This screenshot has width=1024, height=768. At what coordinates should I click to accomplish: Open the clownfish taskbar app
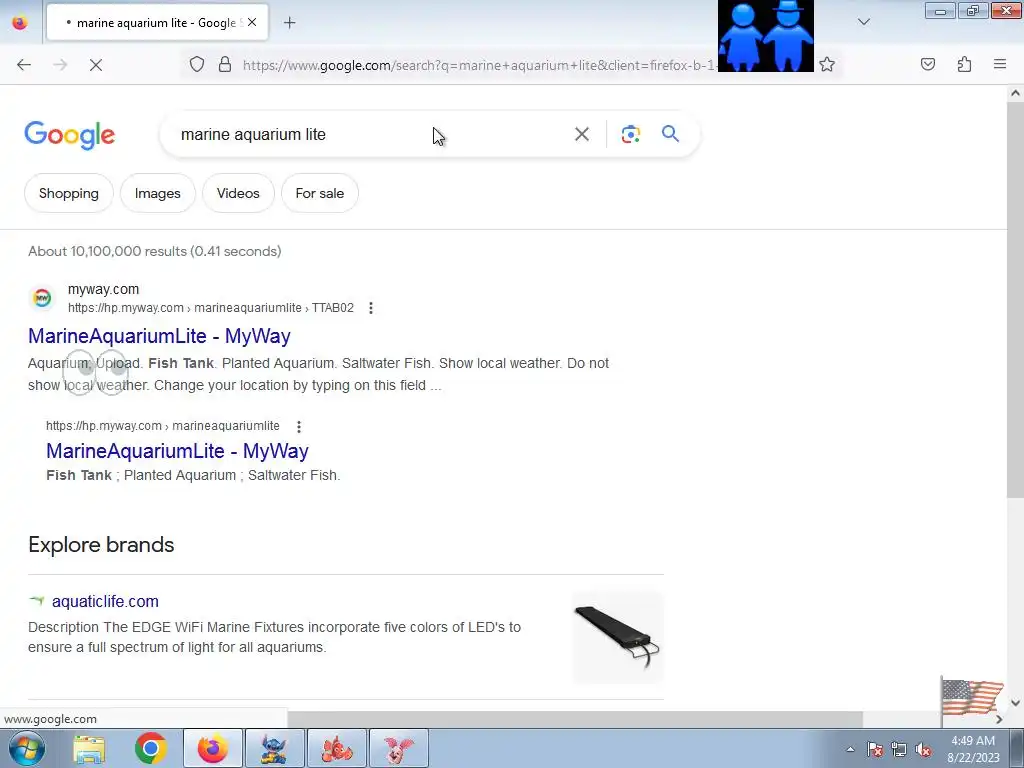337,748
